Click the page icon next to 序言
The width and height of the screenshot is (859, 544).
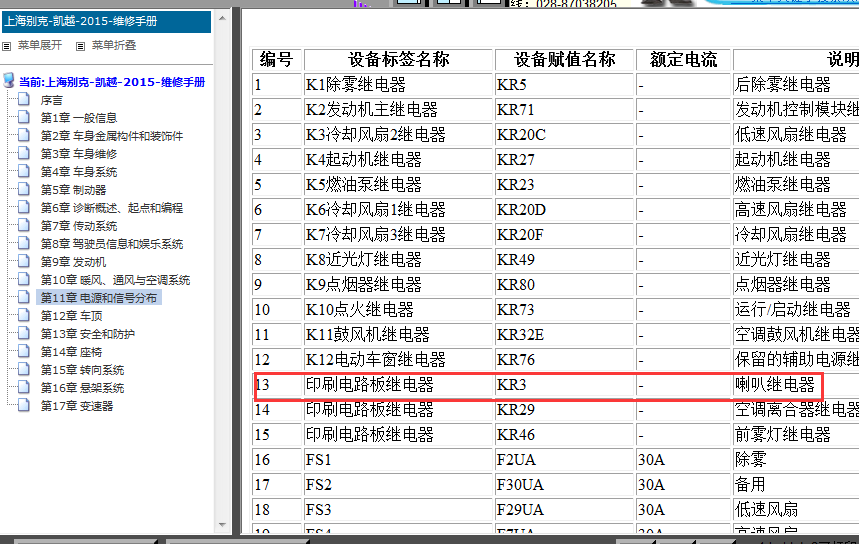[x=24, y=99]
